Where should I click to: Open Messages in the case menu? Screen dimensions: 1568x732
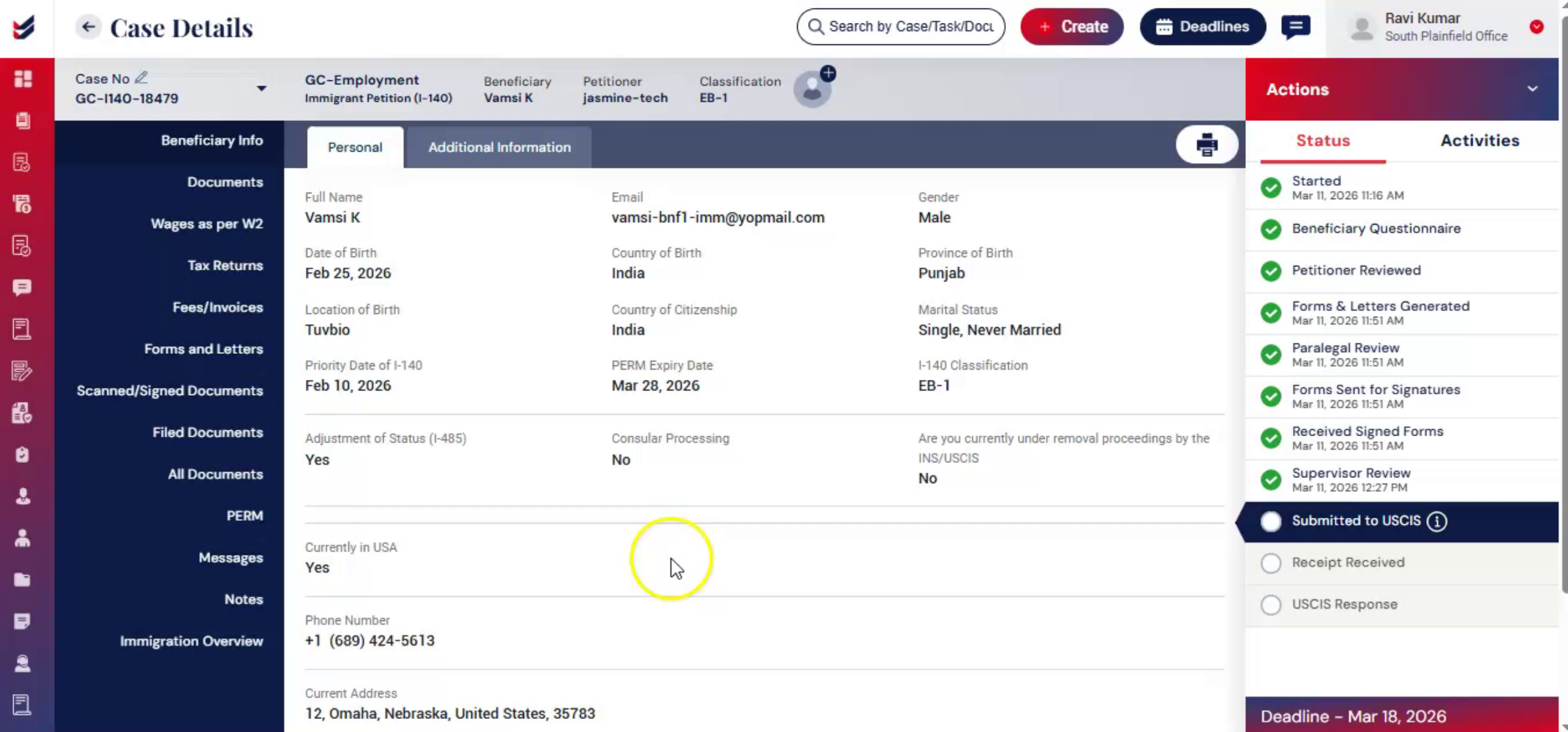pyautogui.click(x=231, y=558)
